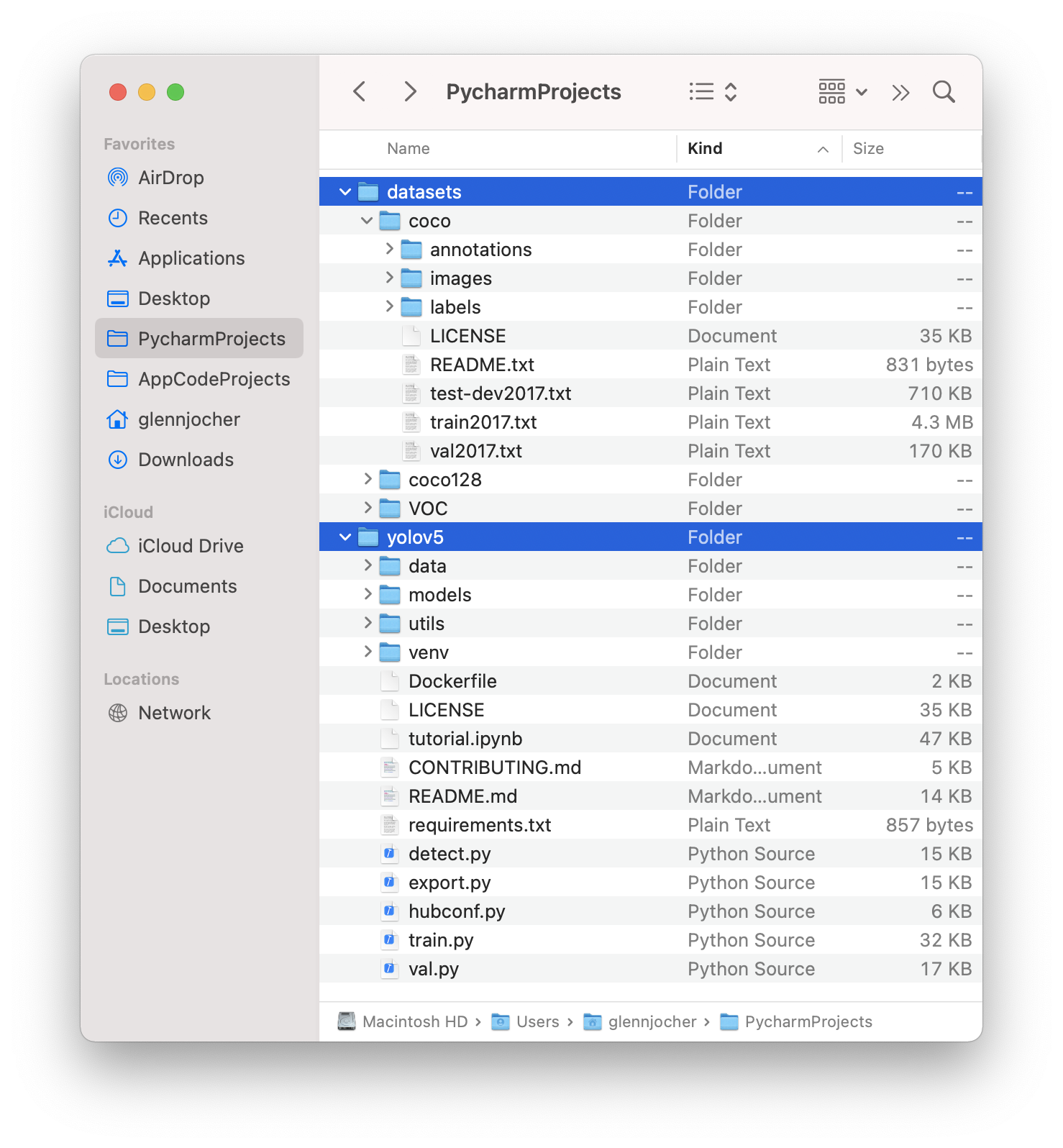This screenshot has width=1063, height=1148.
Task: Select the train.py Python file icon
Action: click(389, 940)
